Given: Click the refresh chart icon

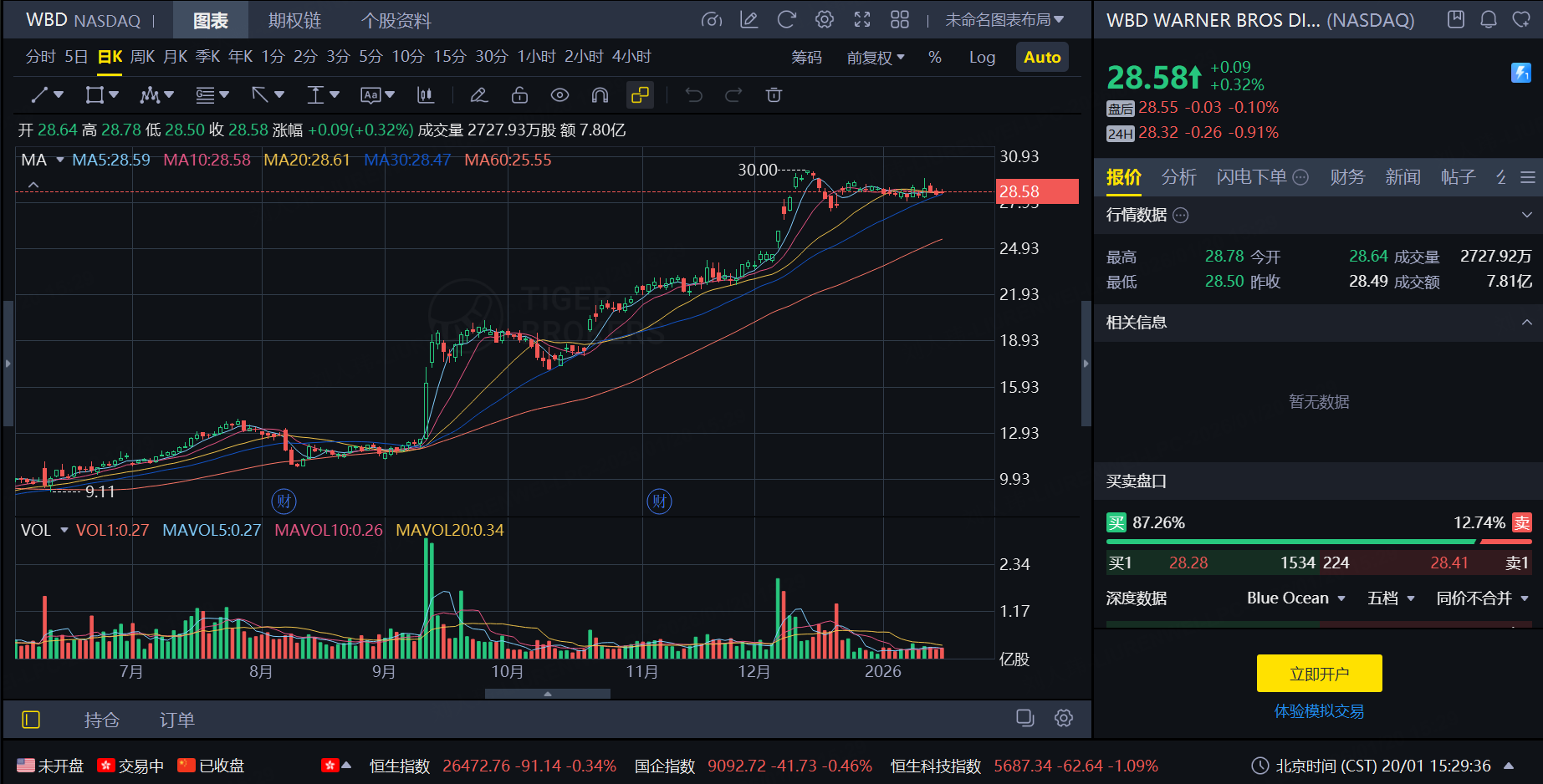Looking at the screenshot, I should 786,18.
